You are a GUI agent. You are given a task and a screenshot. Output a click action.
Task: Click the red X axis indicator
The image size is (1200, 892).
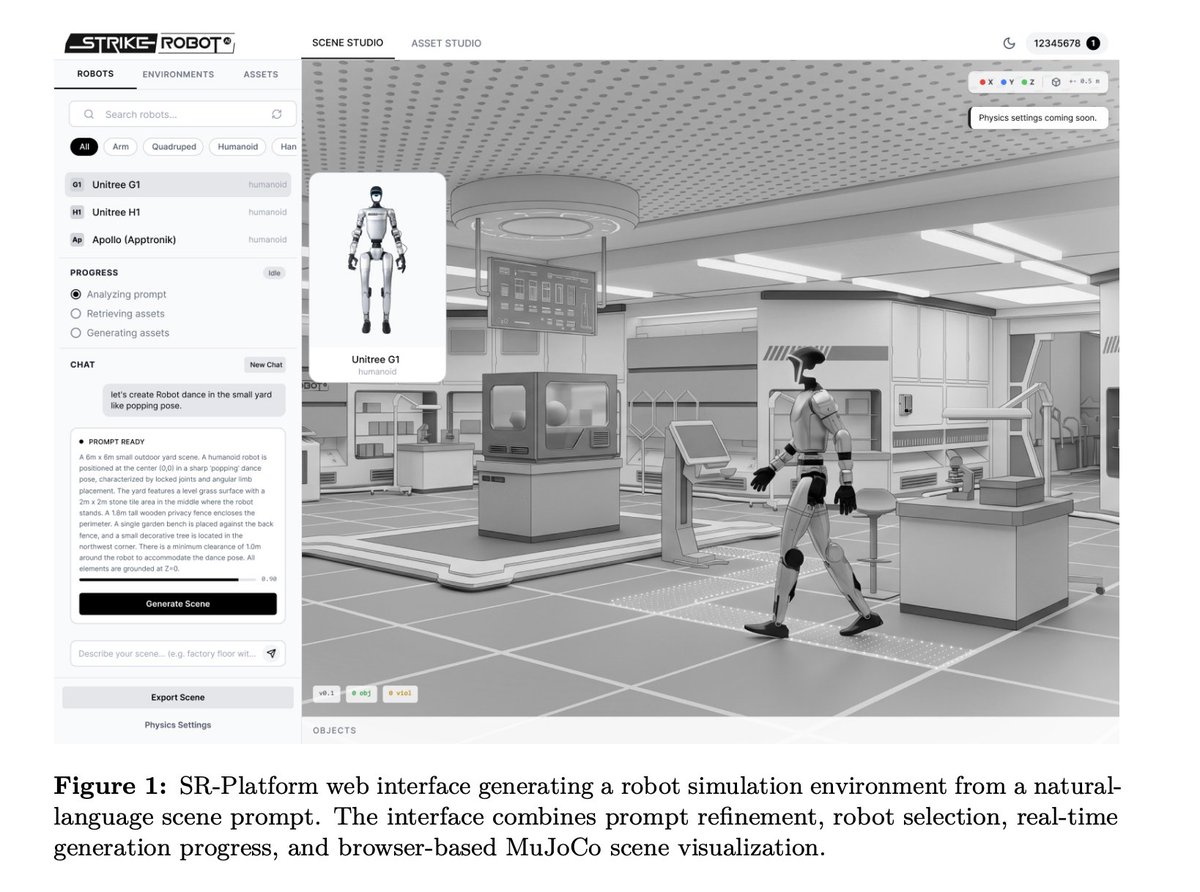[x=986, y=82]
